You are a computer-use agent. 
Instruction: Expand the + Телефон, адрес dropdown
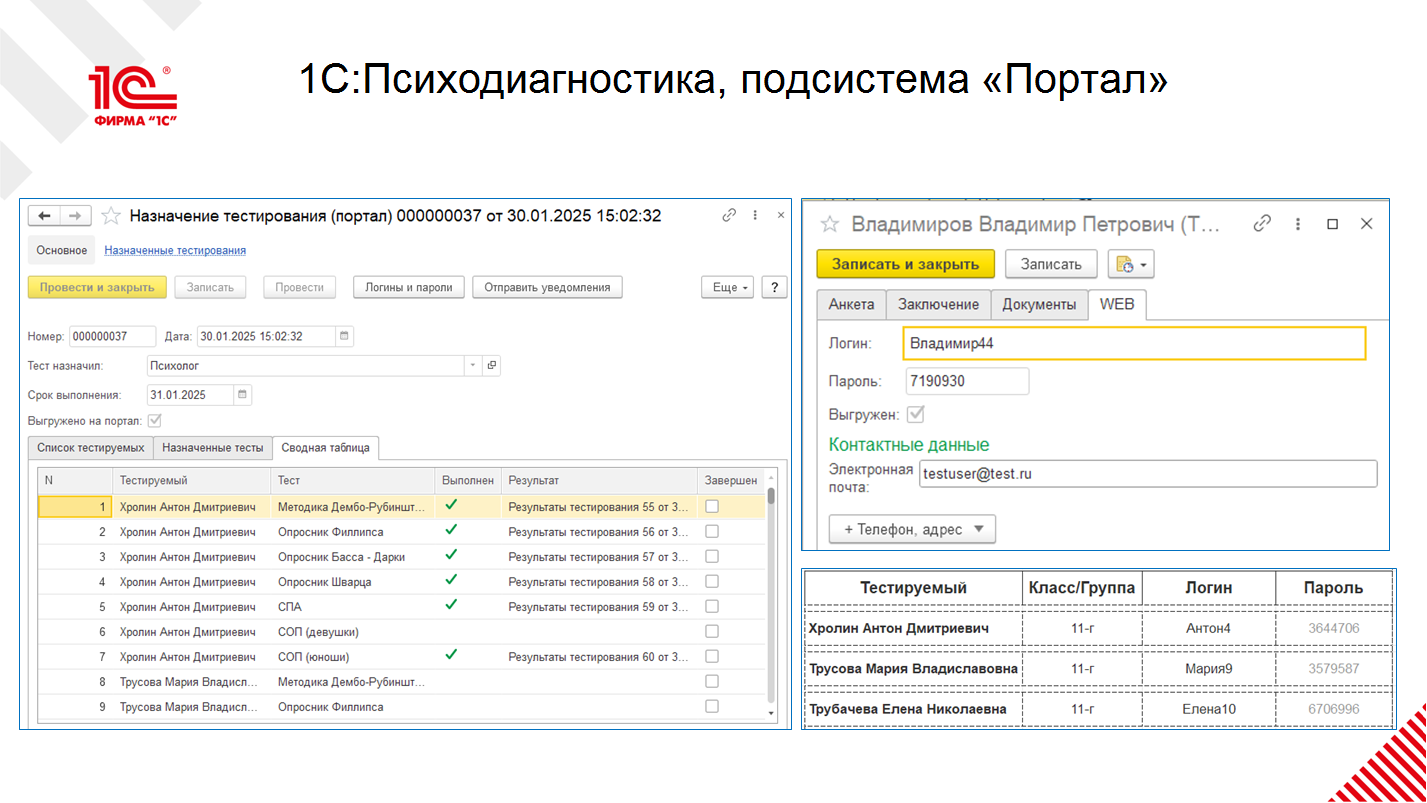pyautogui.click(x=912, y=529)
